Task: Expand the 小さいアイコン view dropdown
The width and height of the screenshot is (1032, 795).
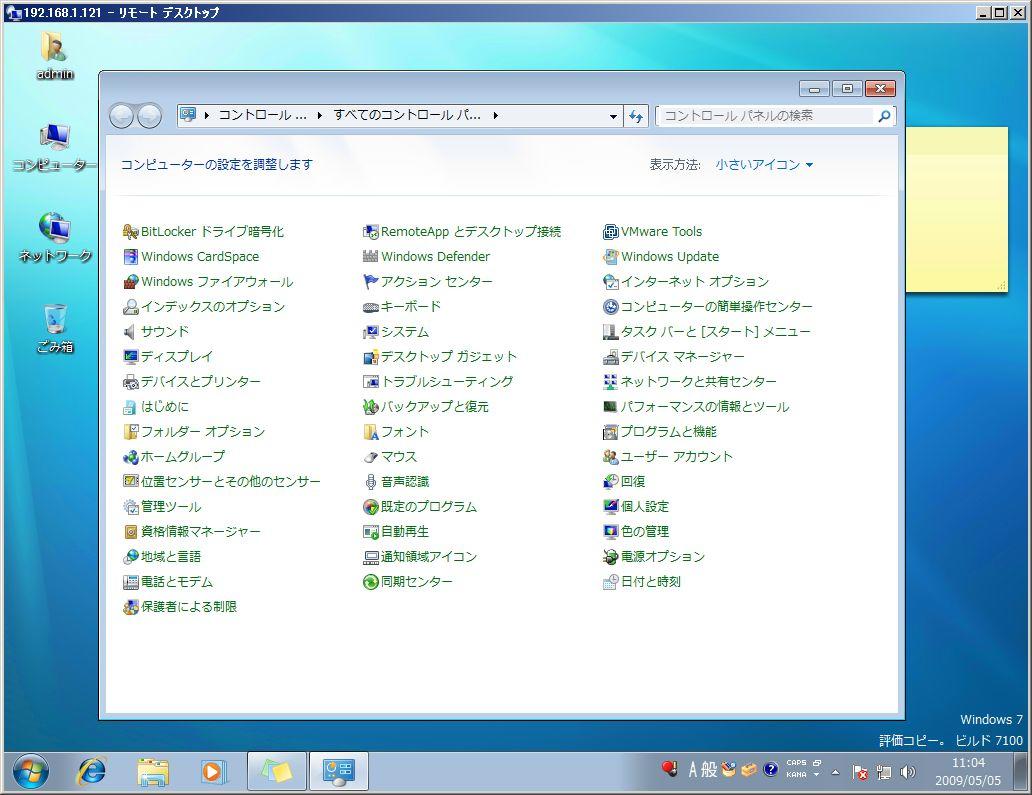Action: 764,165
